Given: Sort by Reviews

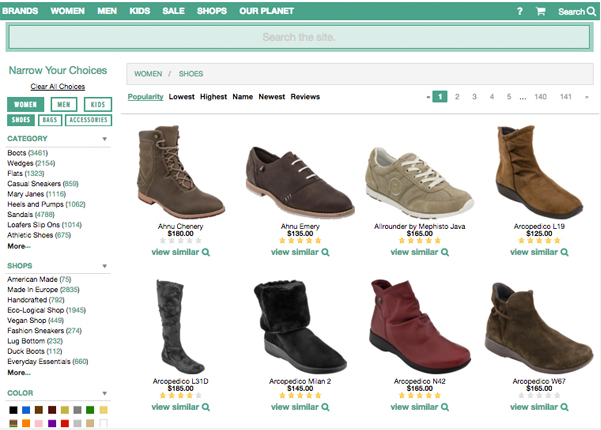Looking at the screenshot, I should (x=305, y=97).
